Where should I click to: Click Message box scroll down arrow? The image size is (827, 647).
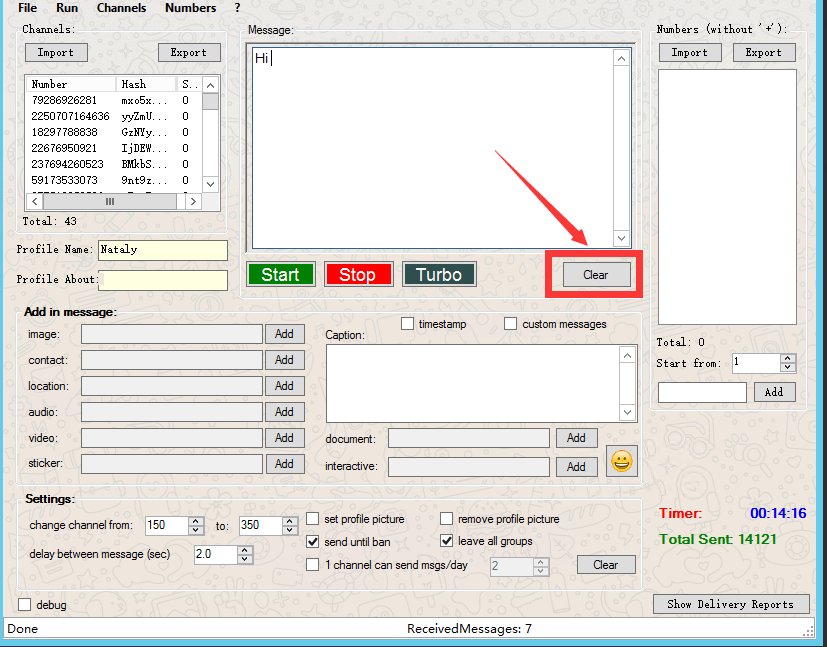click(x=621, y=238)
